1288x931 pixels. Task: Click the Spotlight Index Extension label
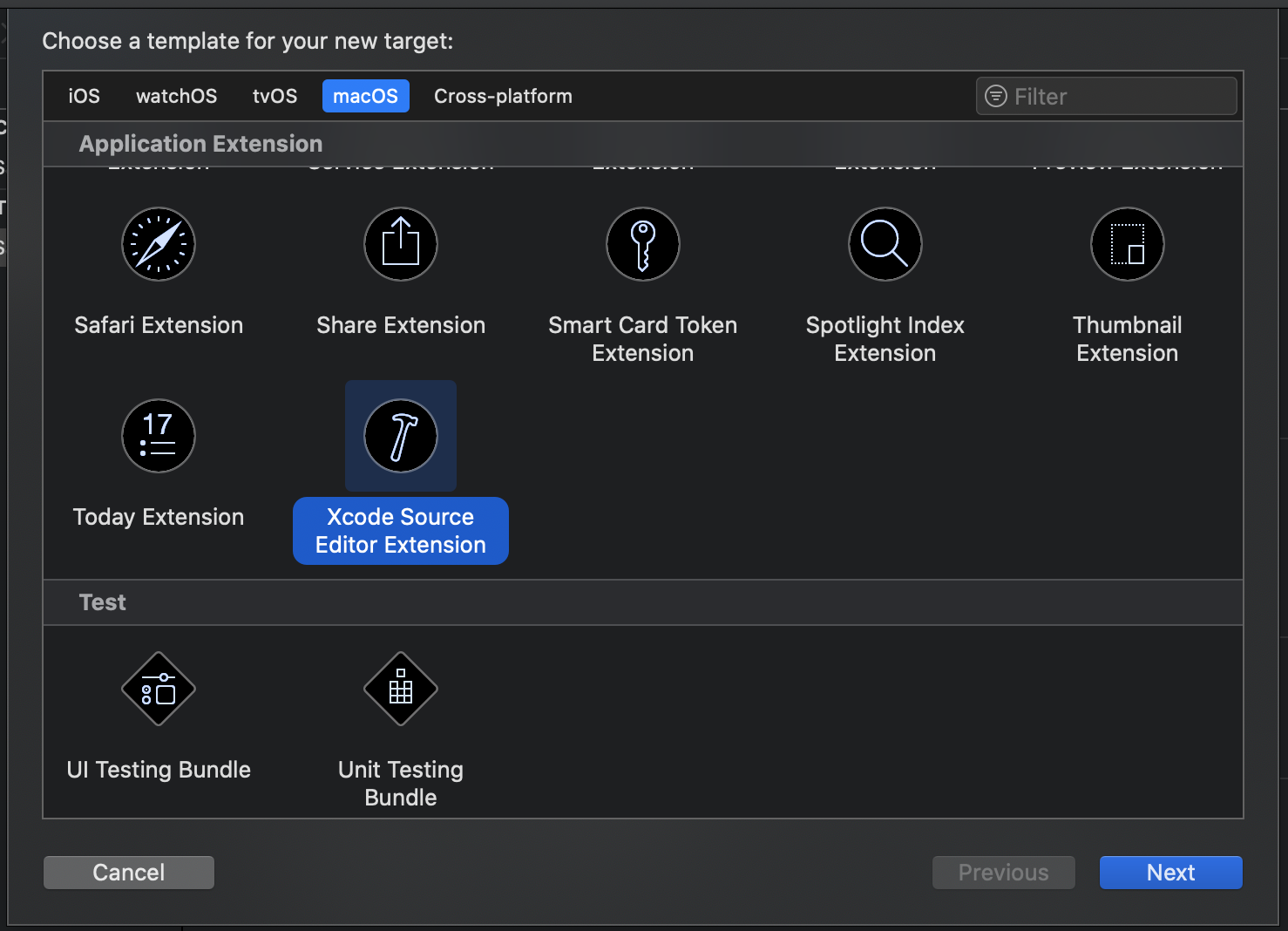coord(885,339)
